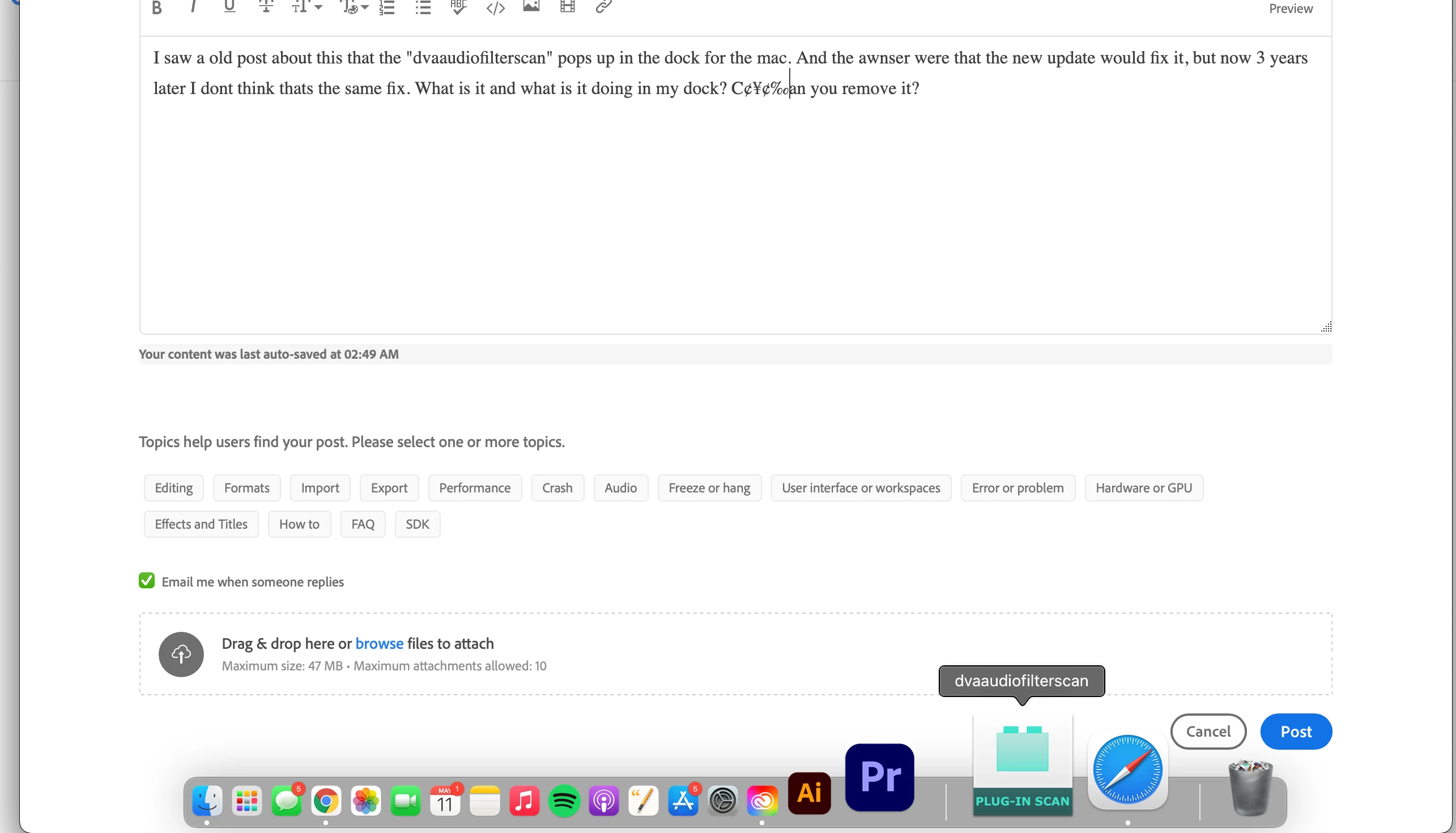The height and width of the screenshot is (833, 1456).
Task: Insert a numbered list
Action: [x=387, y=7]
